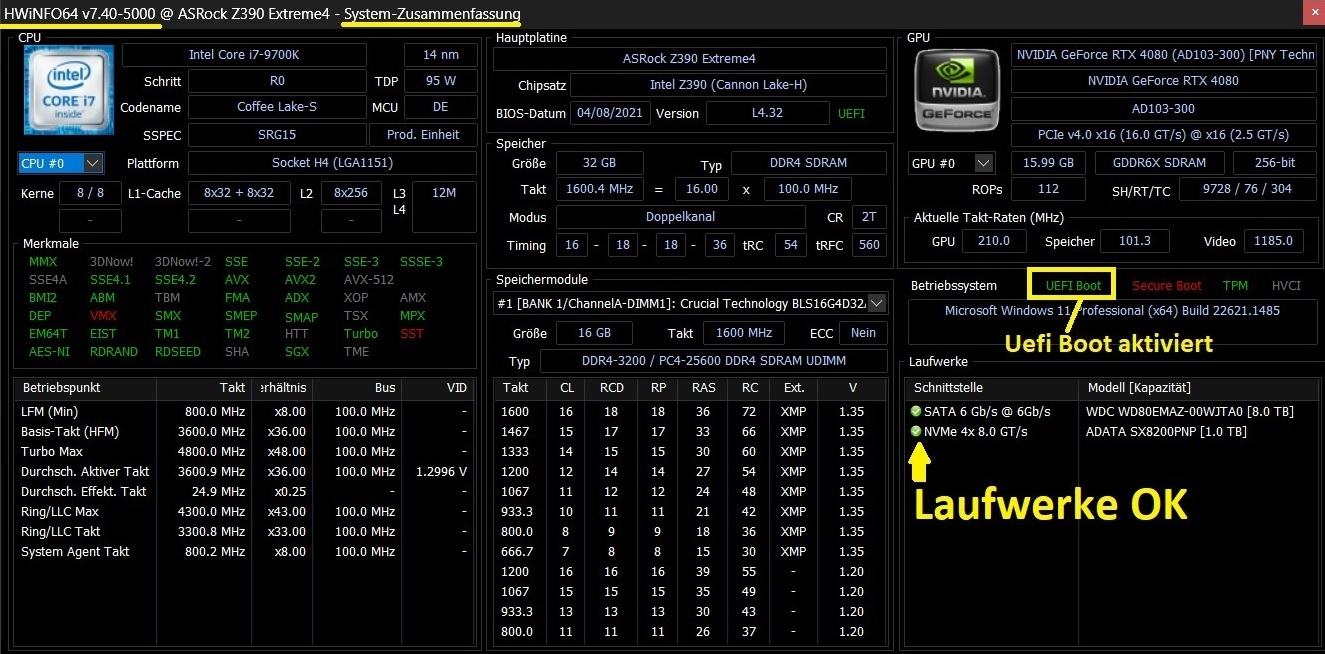Click the tRFC 560 timing value
1325x654 pixels.
pyautogui.click(x=869, y=245)
